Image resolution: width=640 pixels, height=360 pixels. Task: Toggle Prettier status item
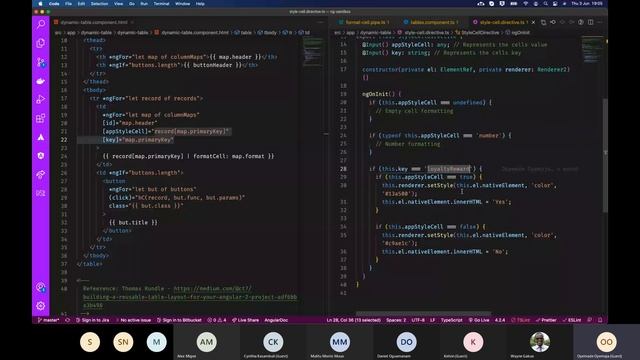click(x=546, y=320)
